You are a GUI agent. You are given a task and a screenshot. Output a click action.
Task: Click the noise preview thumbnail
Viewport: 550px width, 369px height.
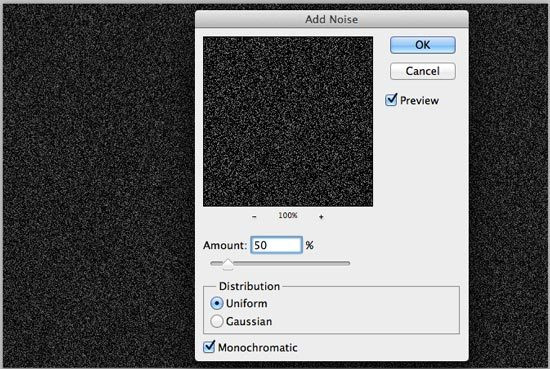coord(288,121)
